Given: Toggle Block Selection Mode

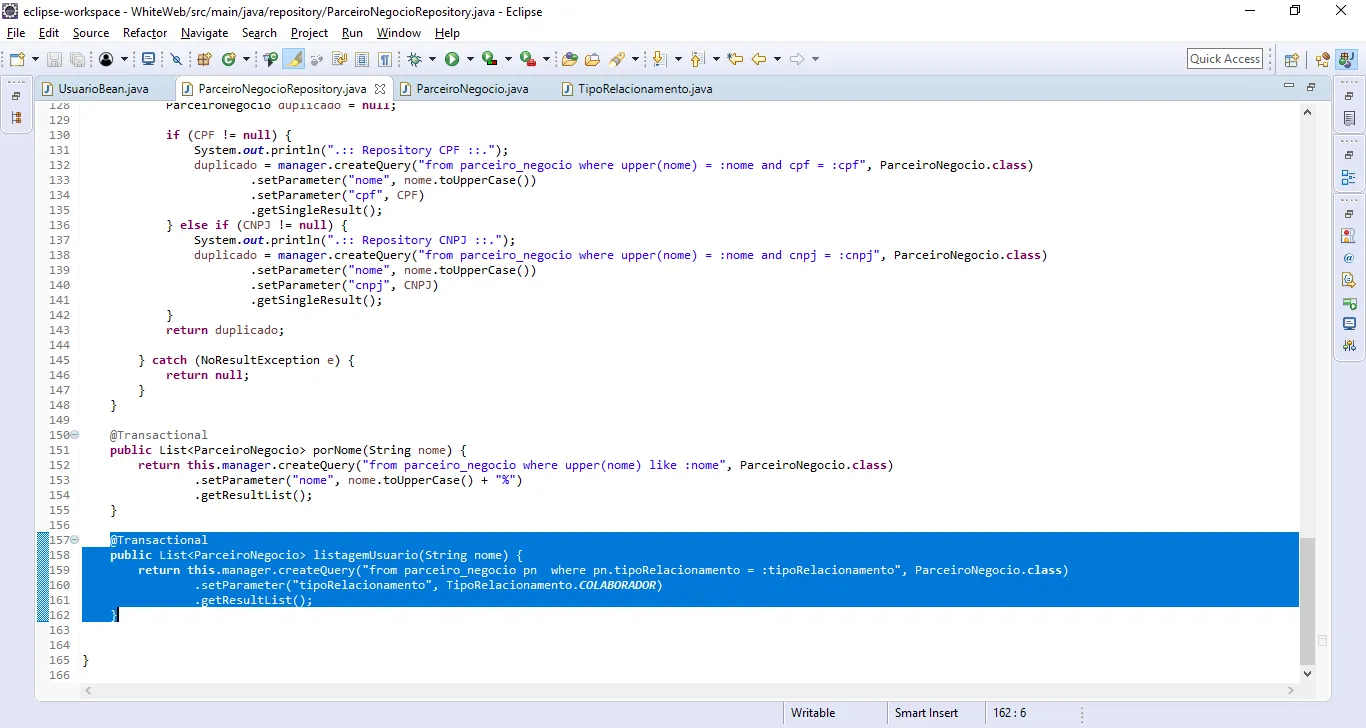Looking at the screenshot, I should point(362,59).
